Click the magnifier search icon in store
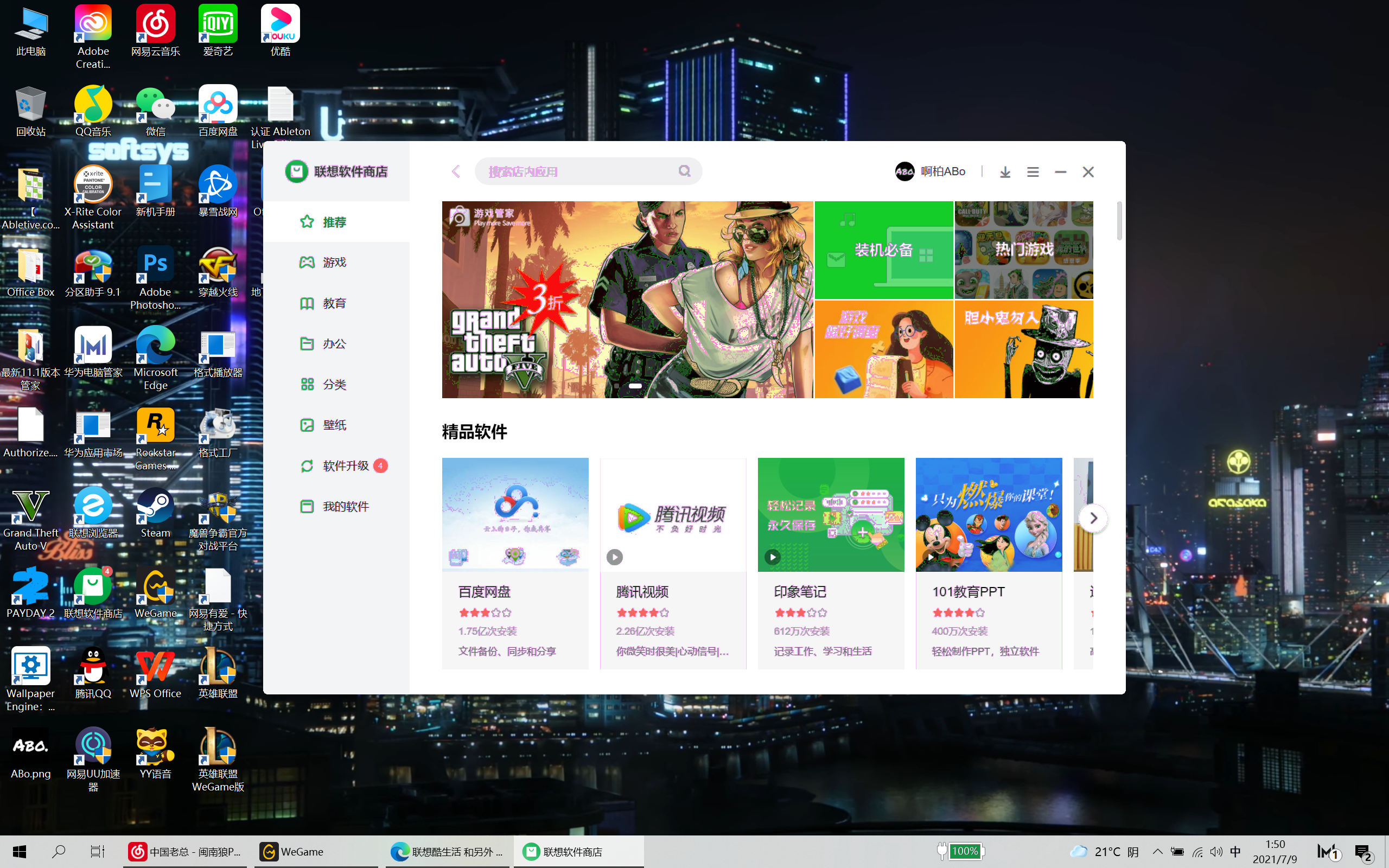The width and height of the screenshot is (1389, 868). point(684,171)
